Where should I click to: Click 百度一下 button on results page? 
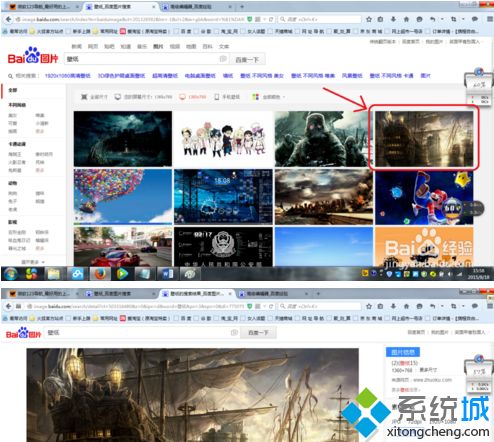pyautogui.click(x=247, y=60)
